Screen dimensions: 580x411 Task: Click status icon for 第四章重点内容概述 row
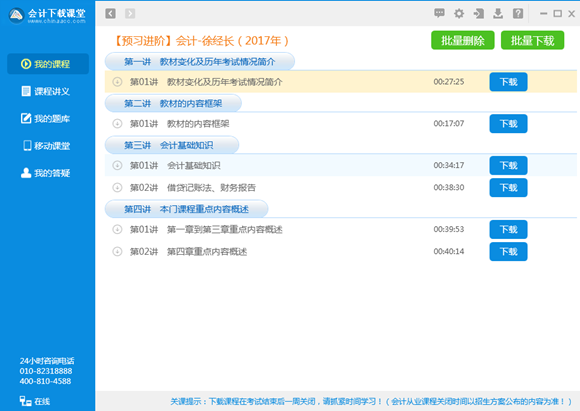(117, 252)
